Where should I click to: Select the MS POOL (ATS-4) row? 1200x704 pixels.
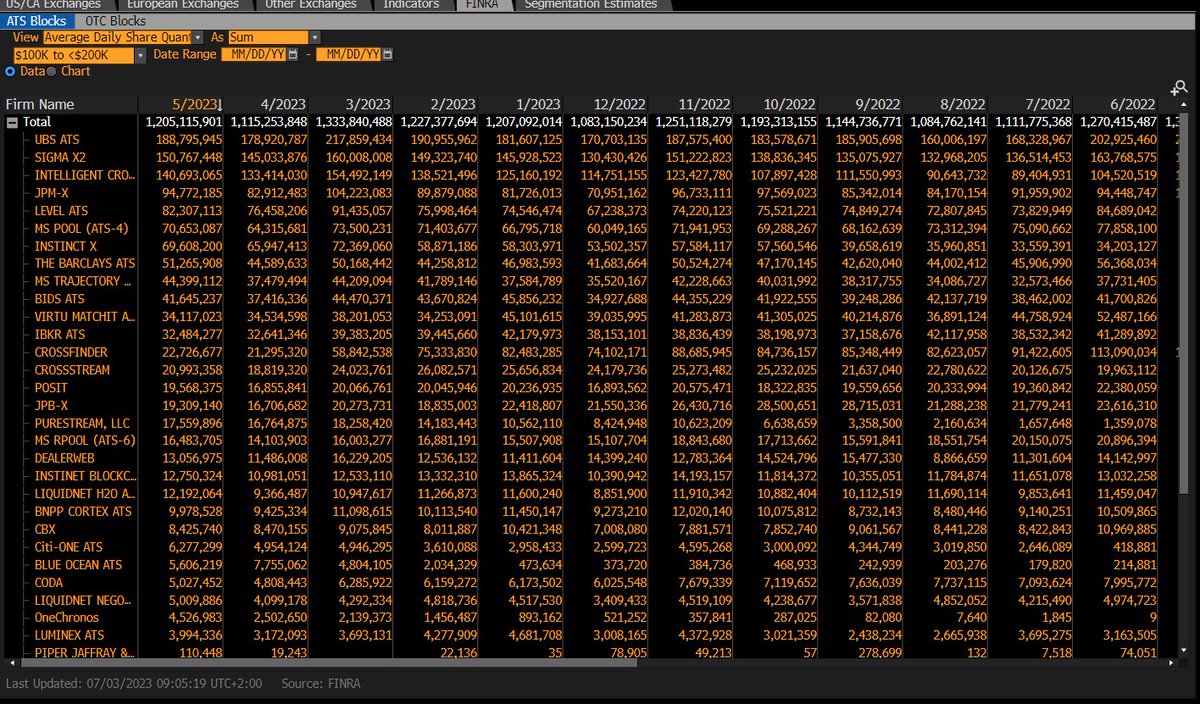pyautogui.click(x=83, y=228)
